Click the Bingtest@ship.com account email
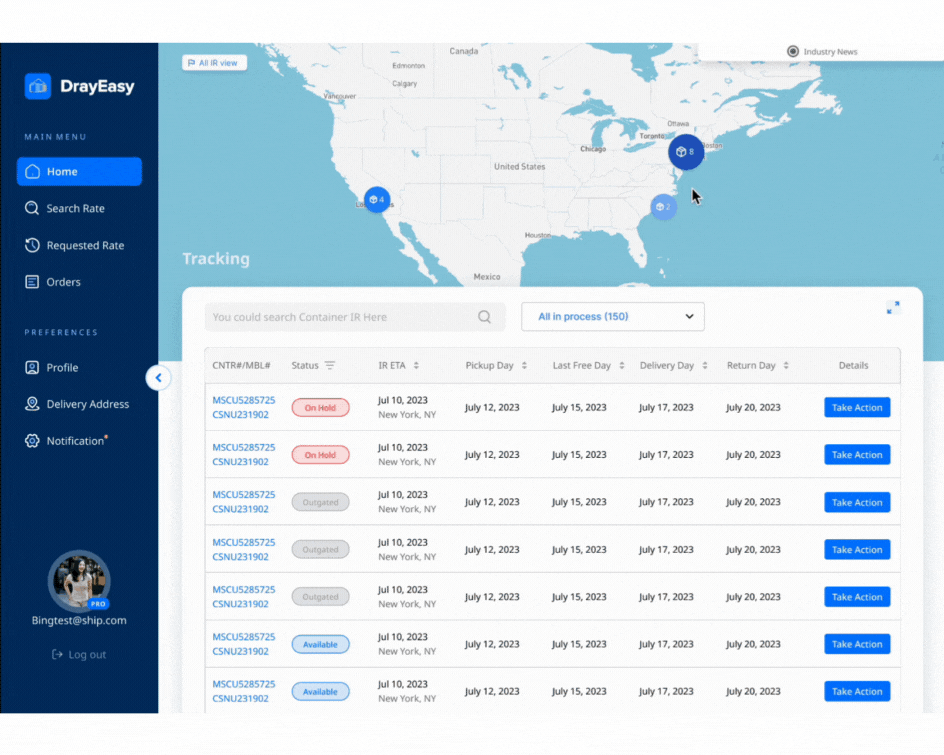 click(79, 621)
